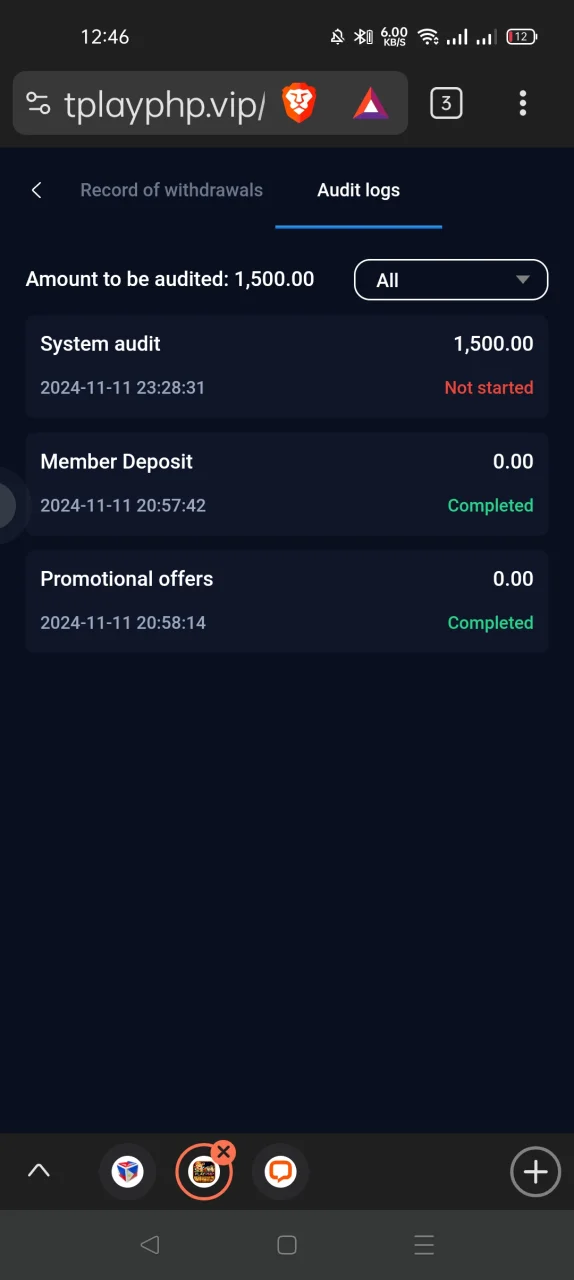Open the tab switcher showing 3 tabs

coord(446,102)
